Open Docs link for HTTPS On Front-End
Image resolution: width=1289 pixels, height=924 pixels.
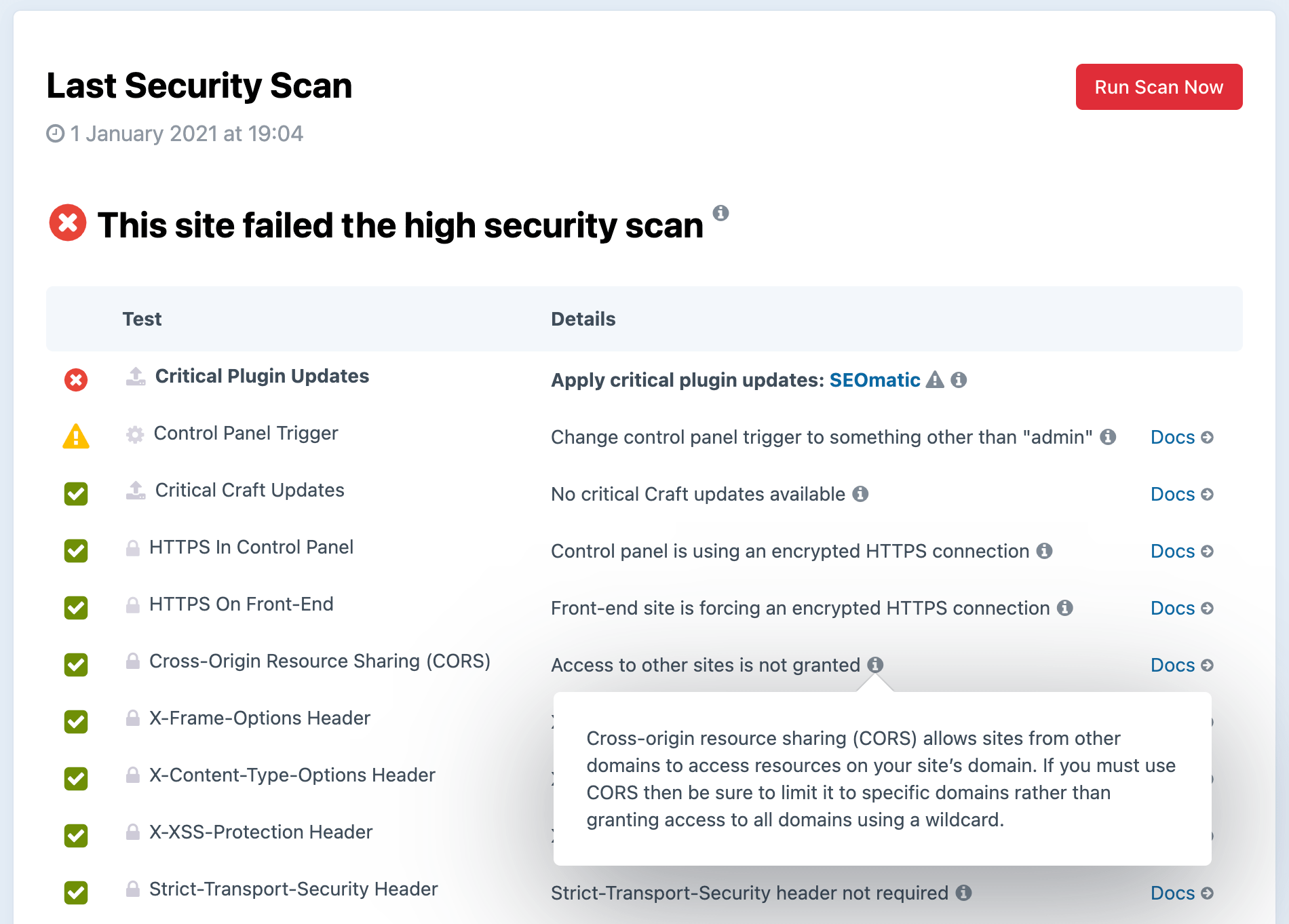(x=1181, y=608)
